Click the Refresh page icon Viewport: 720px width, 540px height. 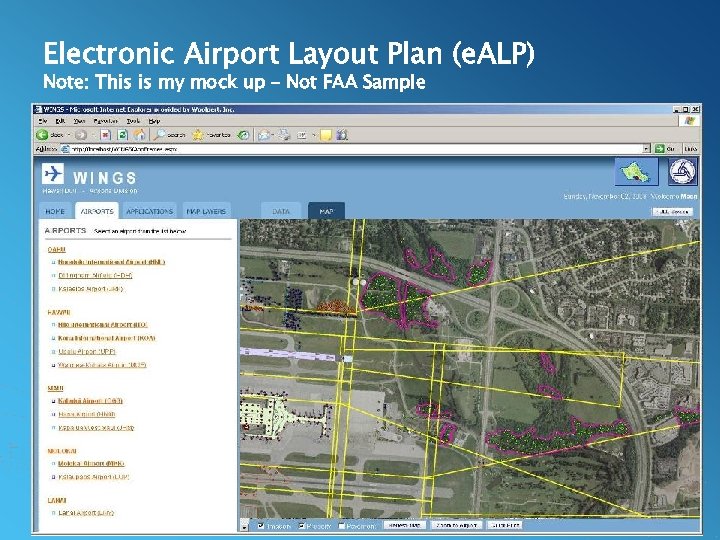coord(122,135)
